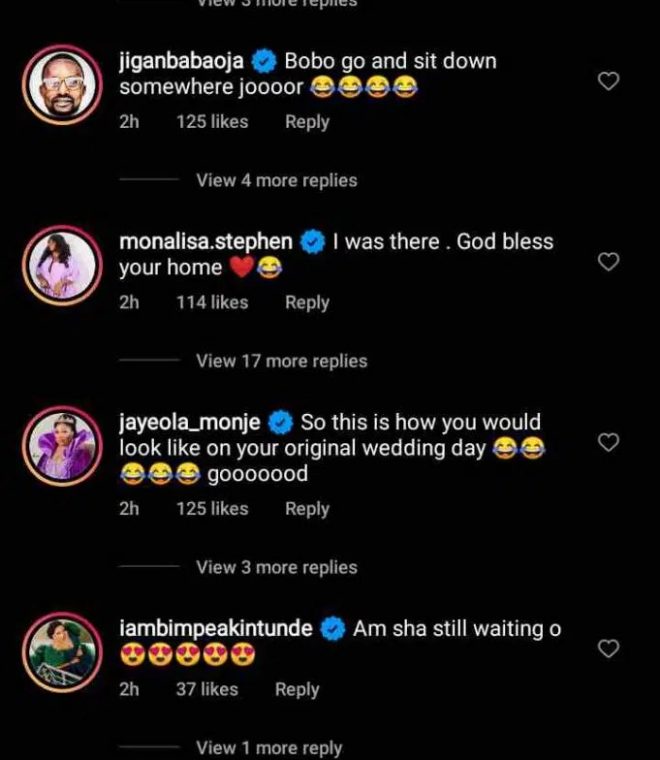Like monalisa.stephen's comment with the heart
The width and height of the screenshot is (660, 760).
pyautogui.click(x=608, y=261)
